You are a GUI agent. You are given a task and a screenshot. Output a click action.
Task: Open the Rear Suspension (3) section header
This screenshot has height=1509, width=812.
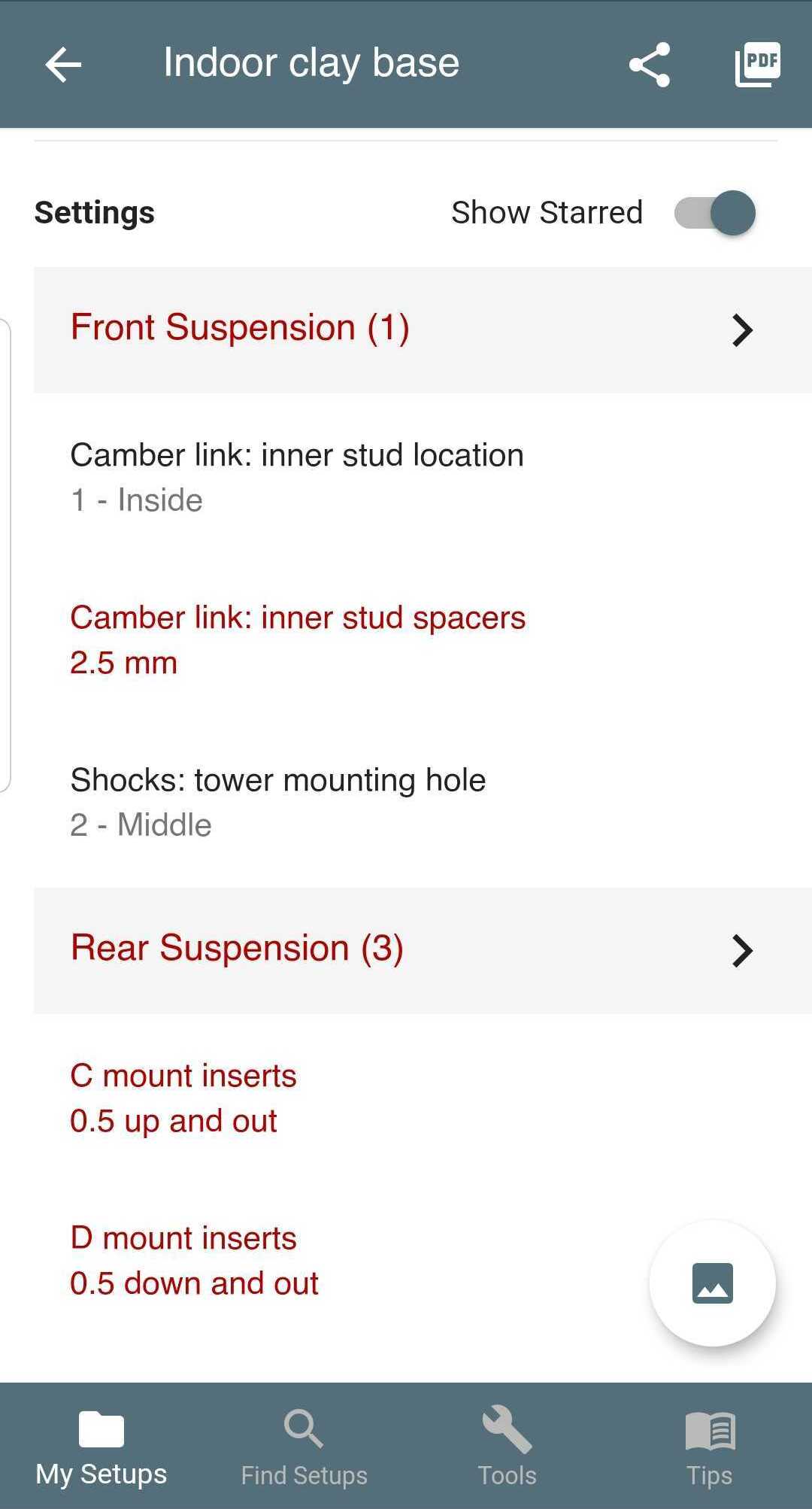(x=238, y=949)
